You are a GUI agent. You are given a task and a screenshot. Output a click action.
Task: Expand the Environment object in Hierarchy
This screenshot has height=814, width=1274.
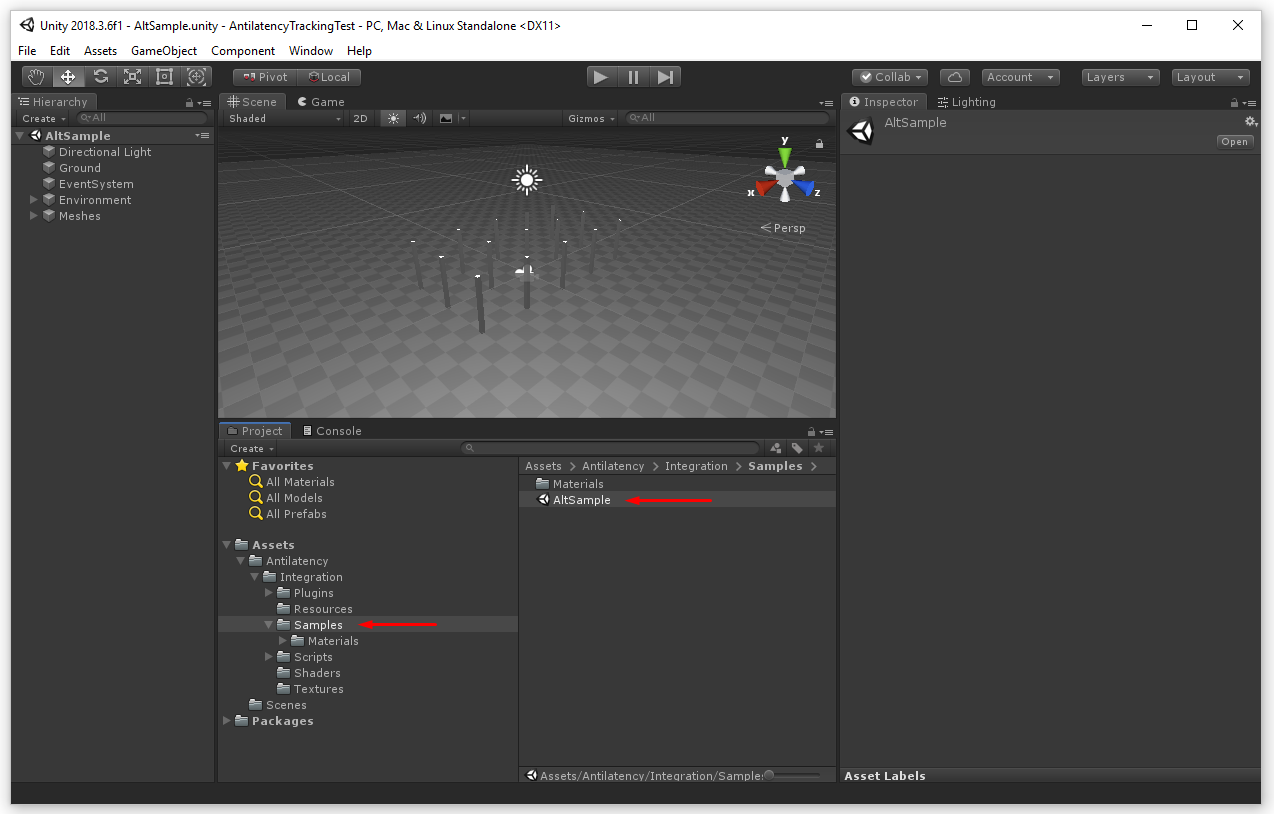pos(34,200)
